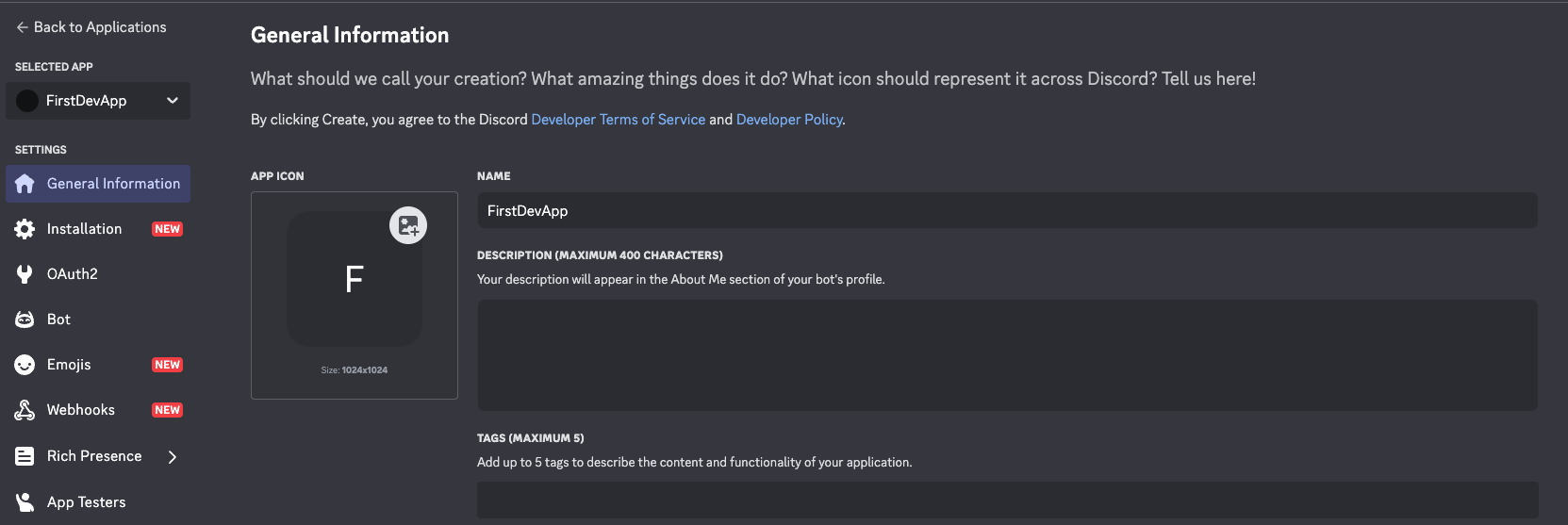The image size is (1568, 525).
Task: Click the Back to Applications link
Action: tap(100, 27)
